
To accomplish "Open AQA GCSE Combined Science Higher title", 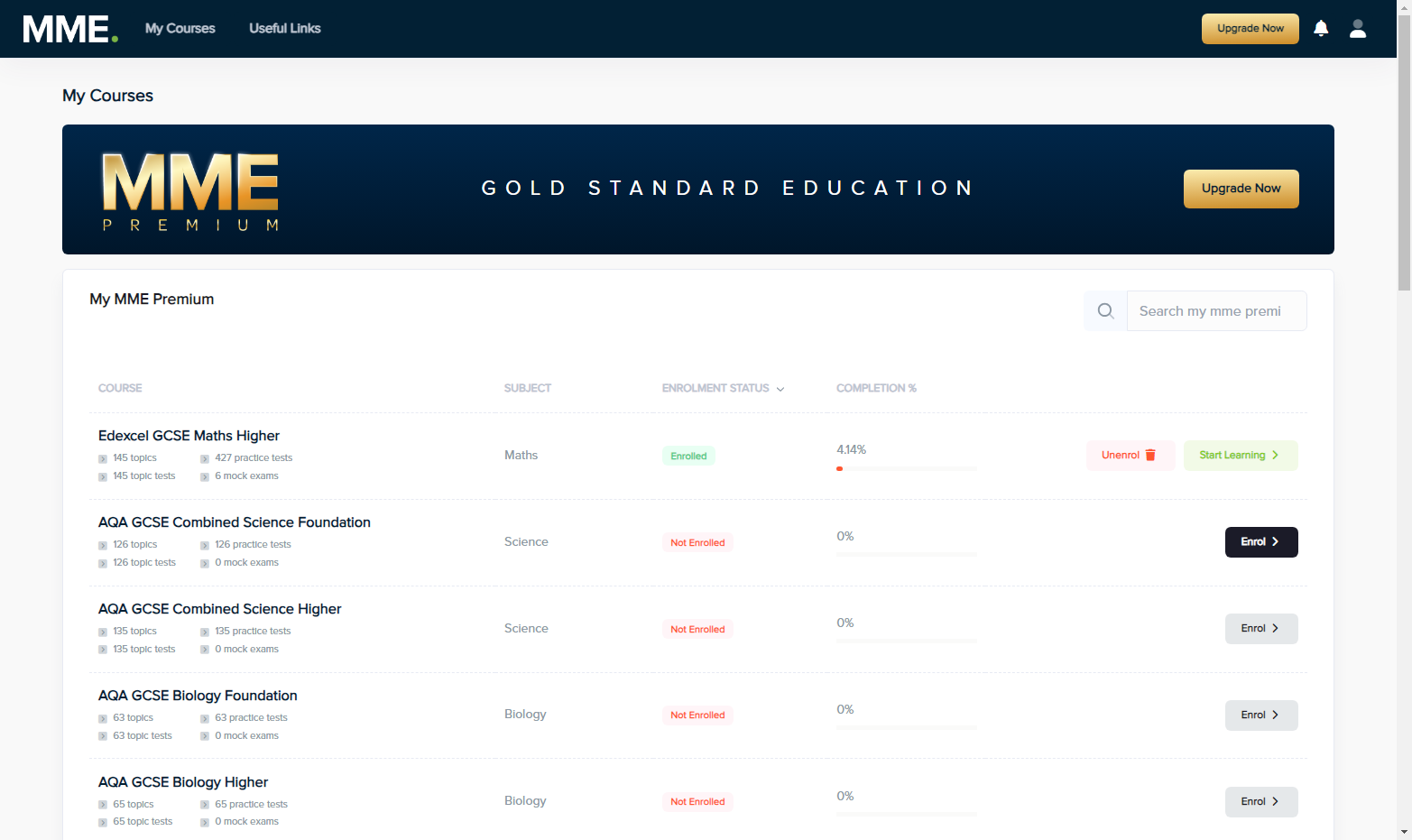I will click(220, 609).
